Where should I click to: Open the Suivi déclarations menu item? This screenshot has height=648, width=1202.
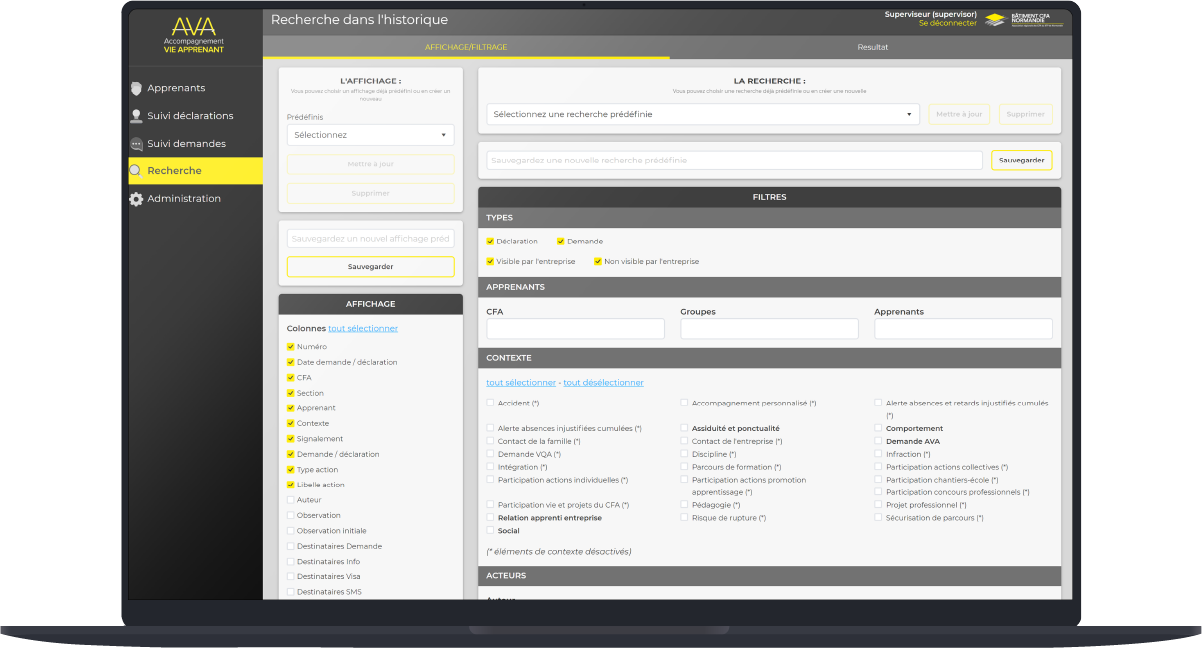click(196, 116)
